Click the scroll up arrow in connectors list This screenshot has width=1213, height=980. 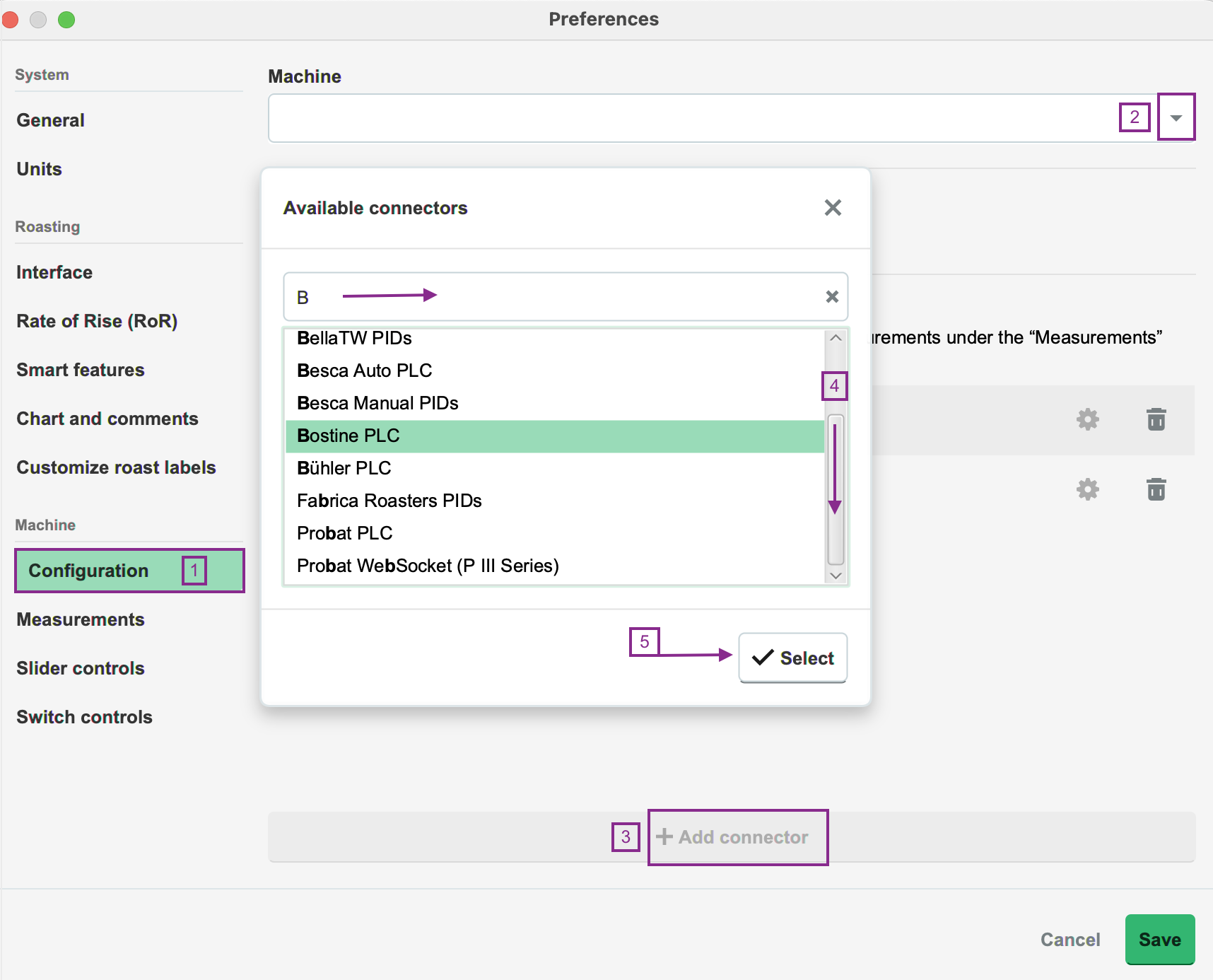pos(836,338)
